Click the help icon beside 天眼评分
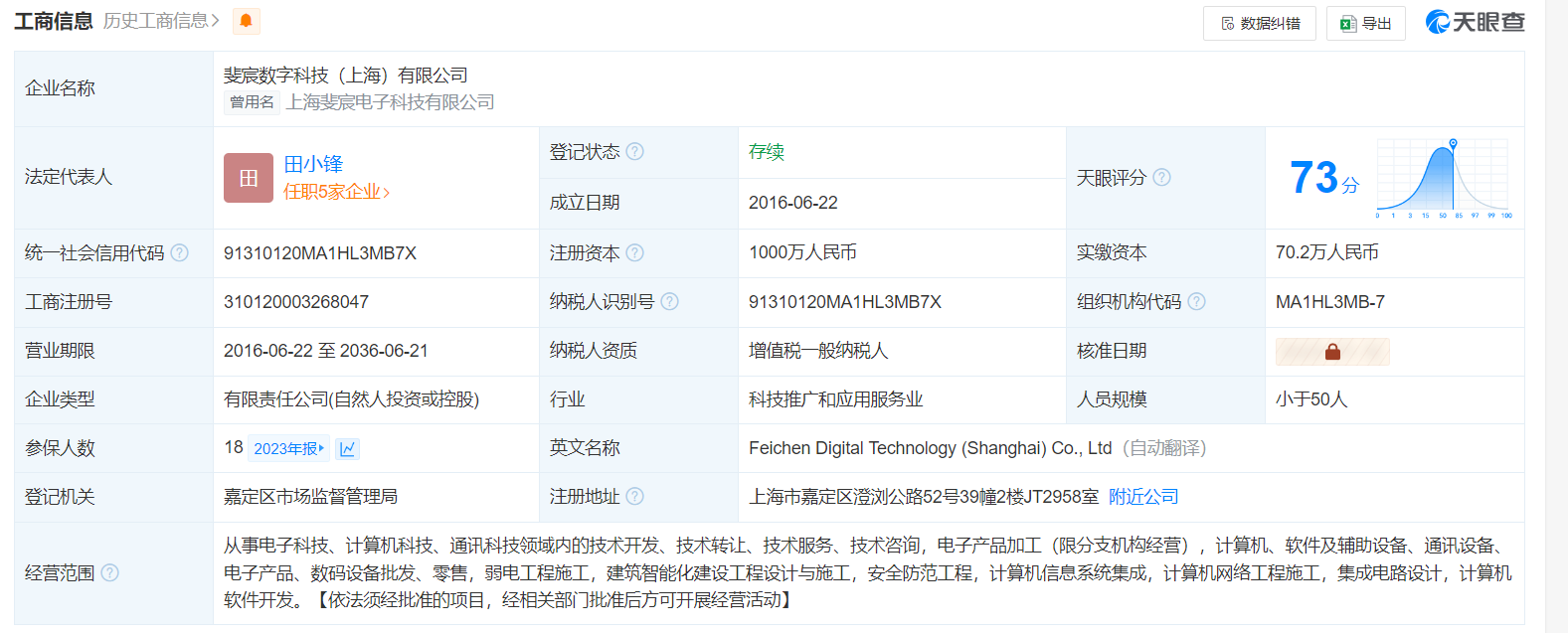The image size is (1568, 633). tap(1162, 177)
